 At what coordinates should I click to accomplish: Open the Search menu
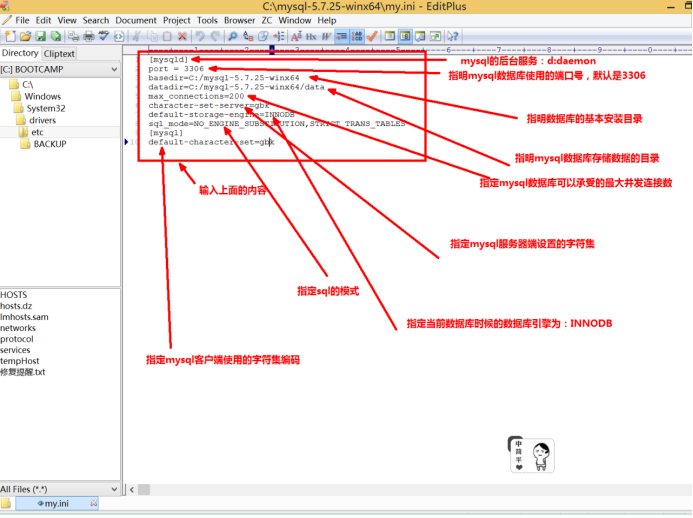(x=96, y=20)
